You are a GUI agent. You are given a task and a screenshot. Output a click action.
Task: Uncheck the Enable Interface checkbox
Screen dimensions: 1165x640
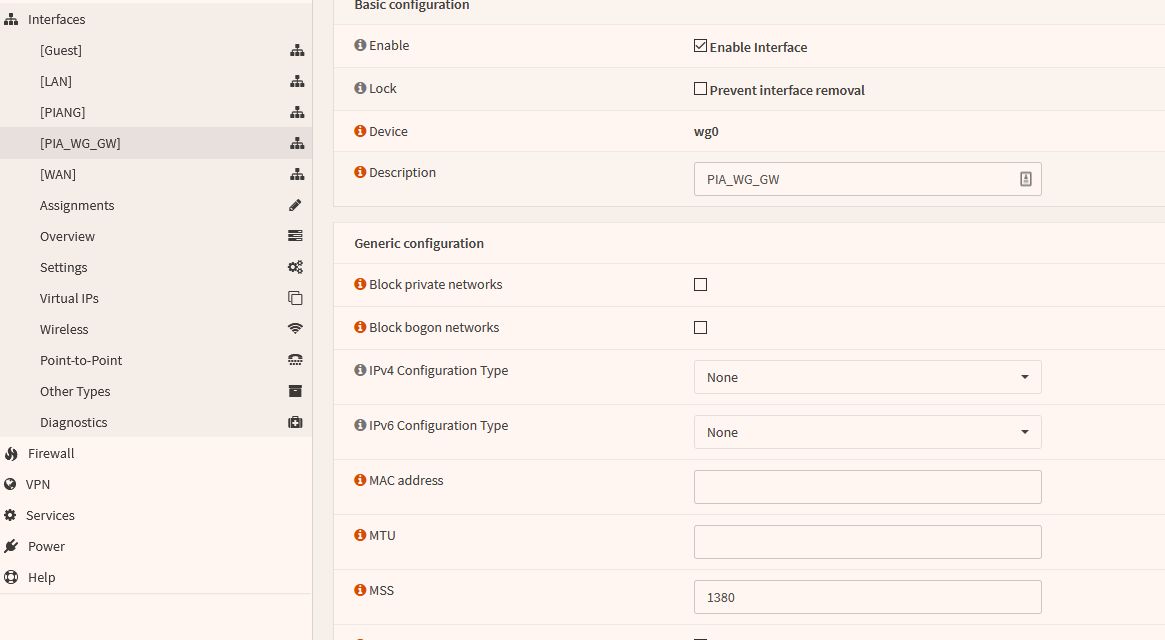coord(700,46)
